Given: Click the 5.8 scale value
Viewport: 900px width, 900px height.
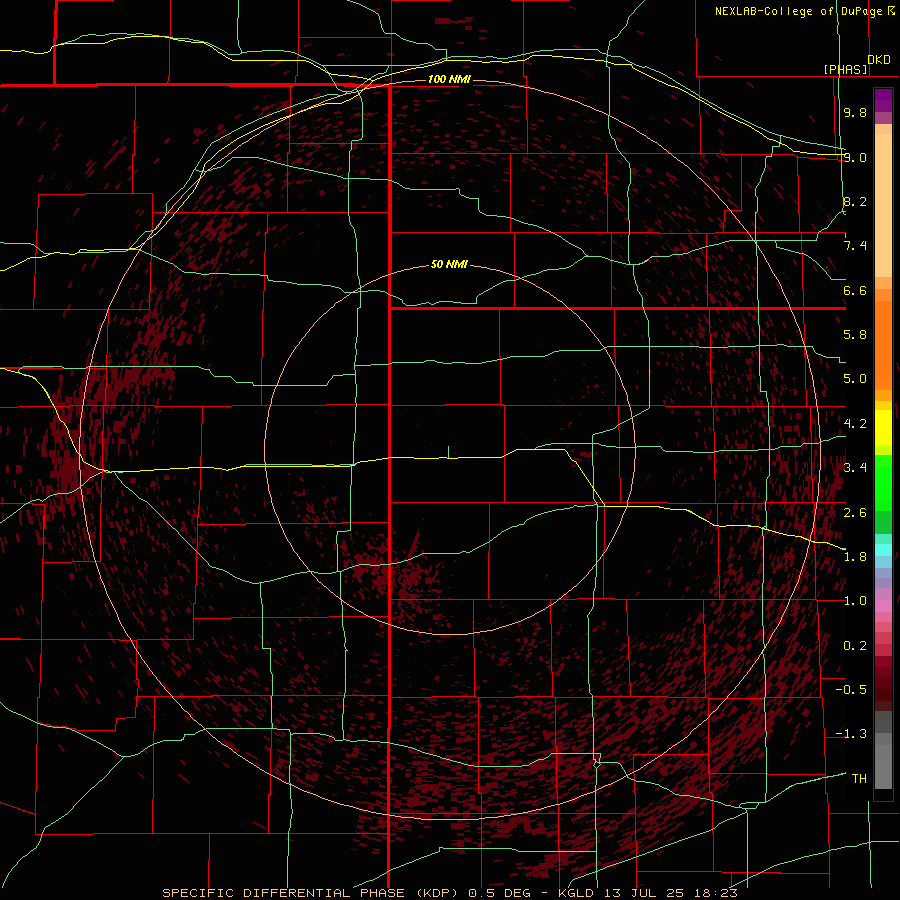Looking at the screenshot, I should [855, 335].
